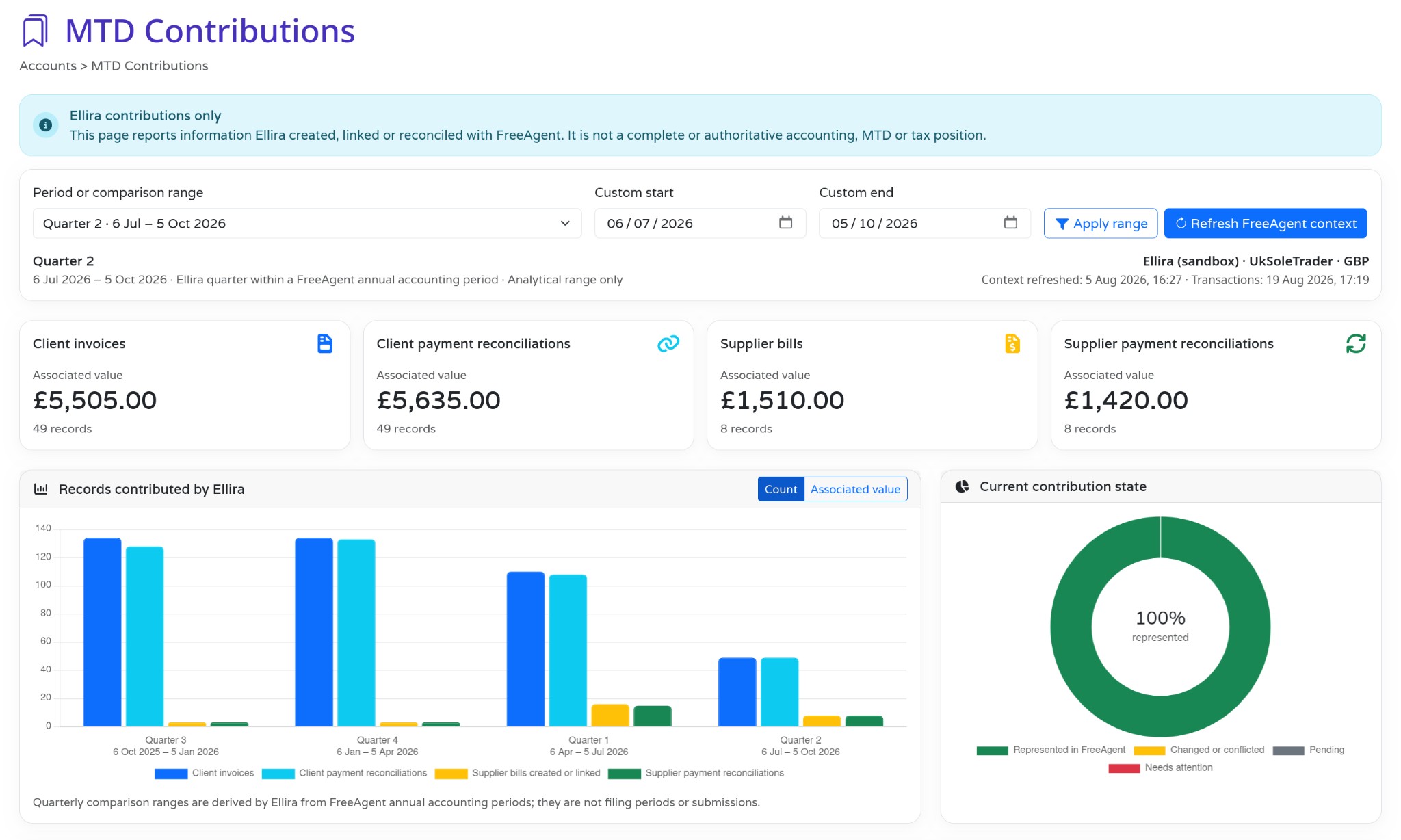Screen dimensions: 1401x840
Task: Click MTD Contributions breadcrumb item
Action: coord(149,66)
